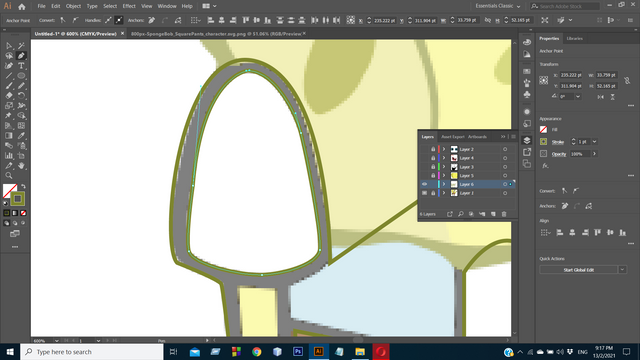Open Photoshop from the taskbar
The height and width of the screenshot is (360, 640).
(298, 352)
